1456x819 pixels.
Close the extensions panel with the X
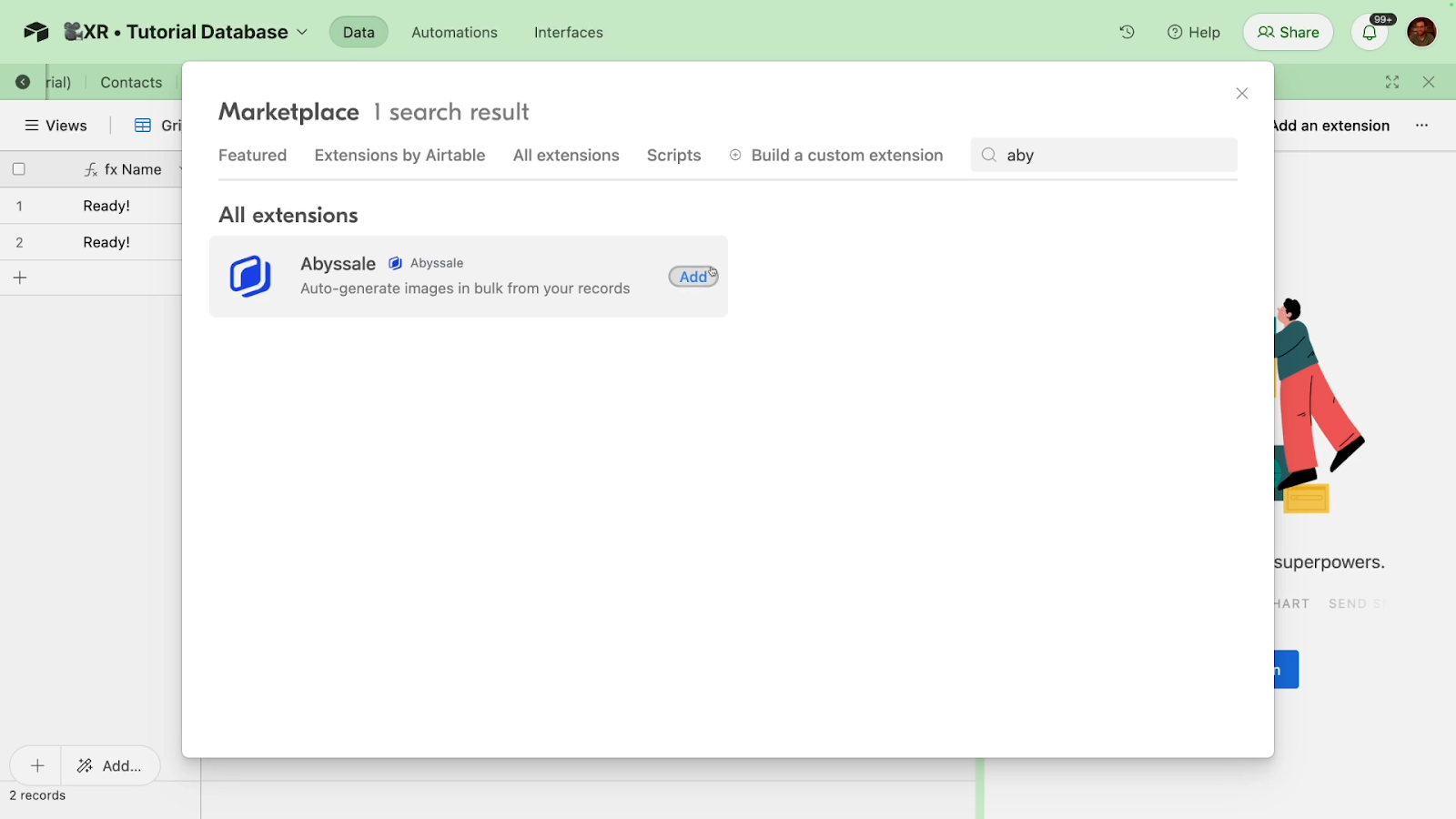1429,82
